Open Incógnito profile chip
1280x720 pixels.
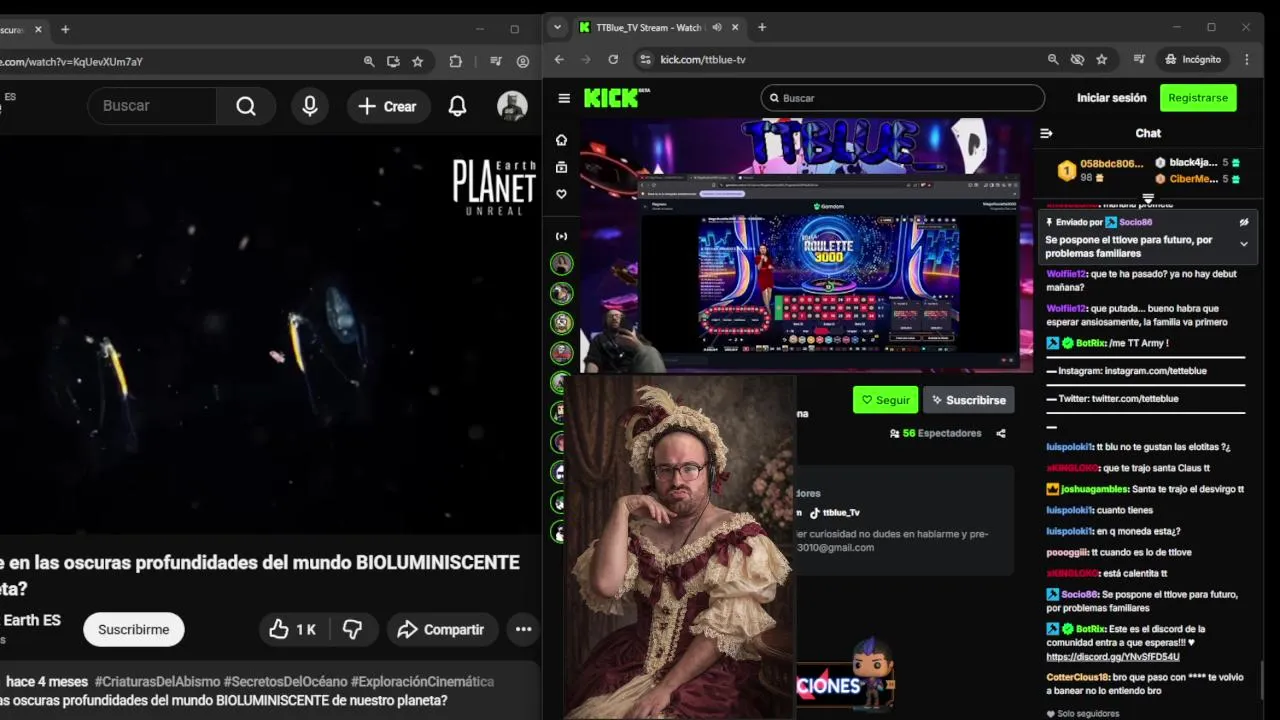tap(1193, 60)
